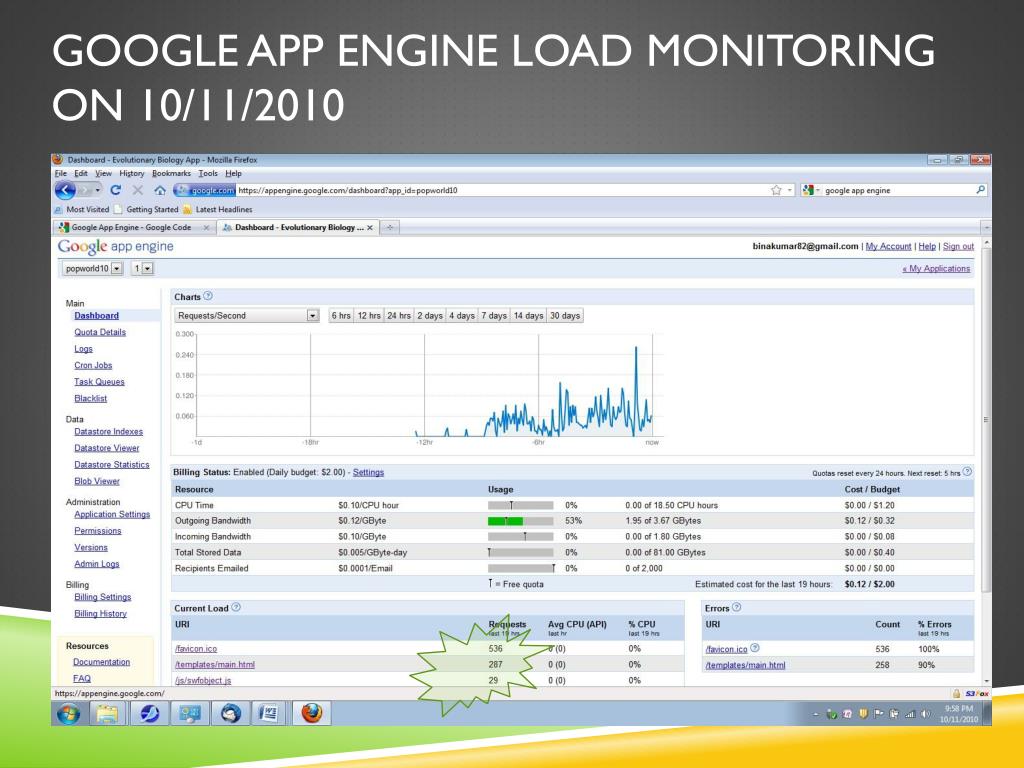Screen dimensions: 1024x768
Task: Click the Firefox taskbar icon
Action: [x=312, y=713]
